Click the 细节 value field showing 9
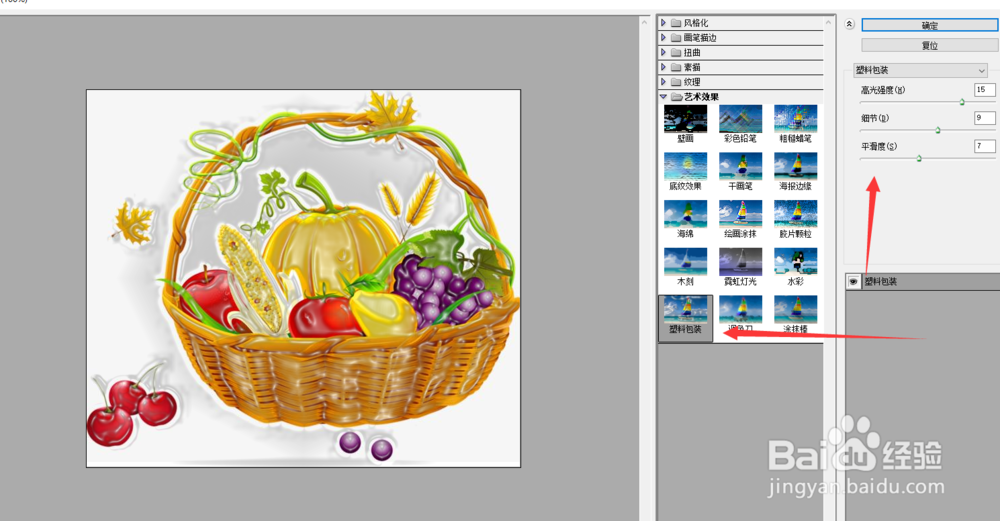1000x521 pixels. (984, 118)
